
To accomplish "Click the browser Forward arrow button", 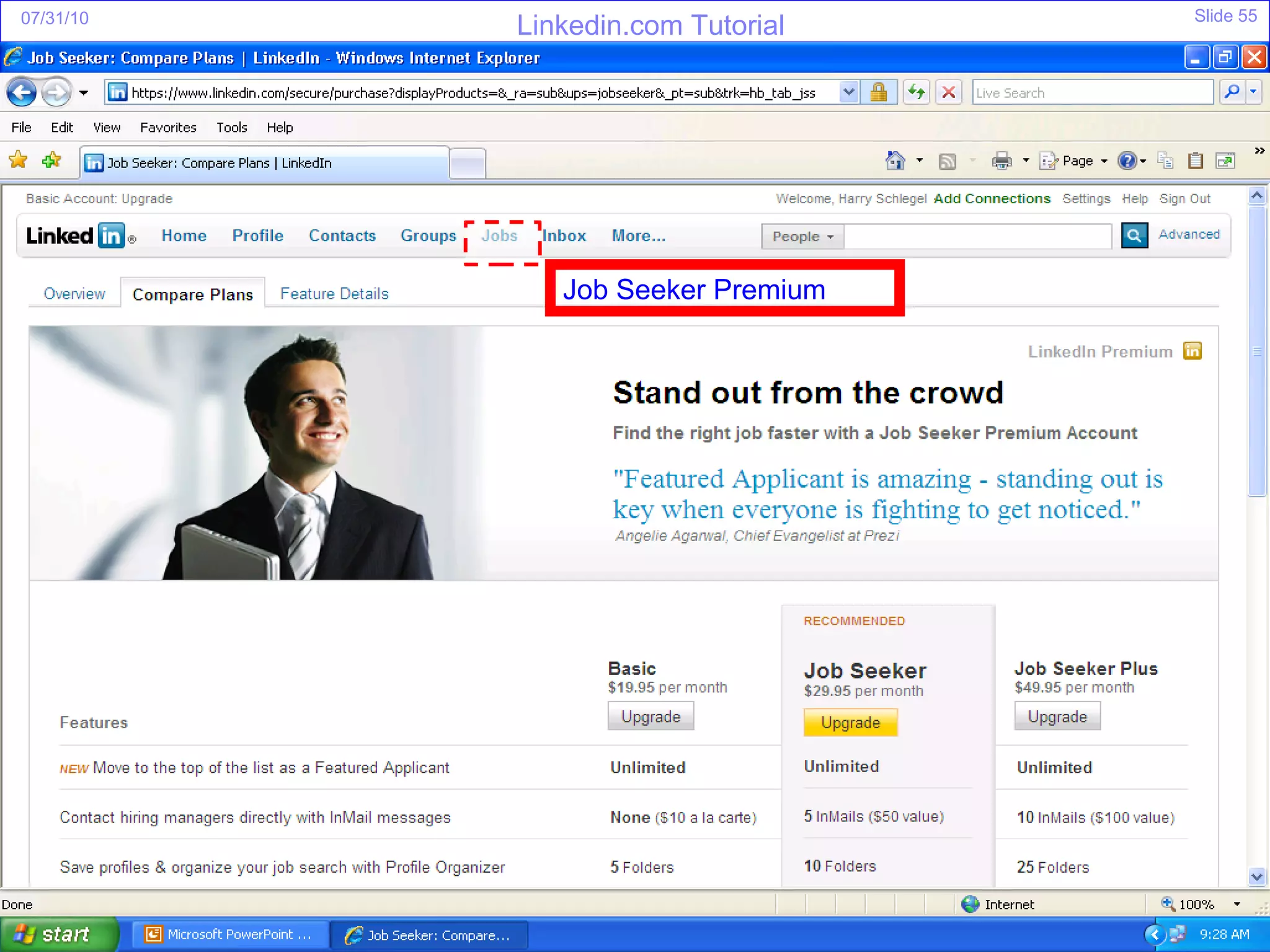I will (56, 93).
